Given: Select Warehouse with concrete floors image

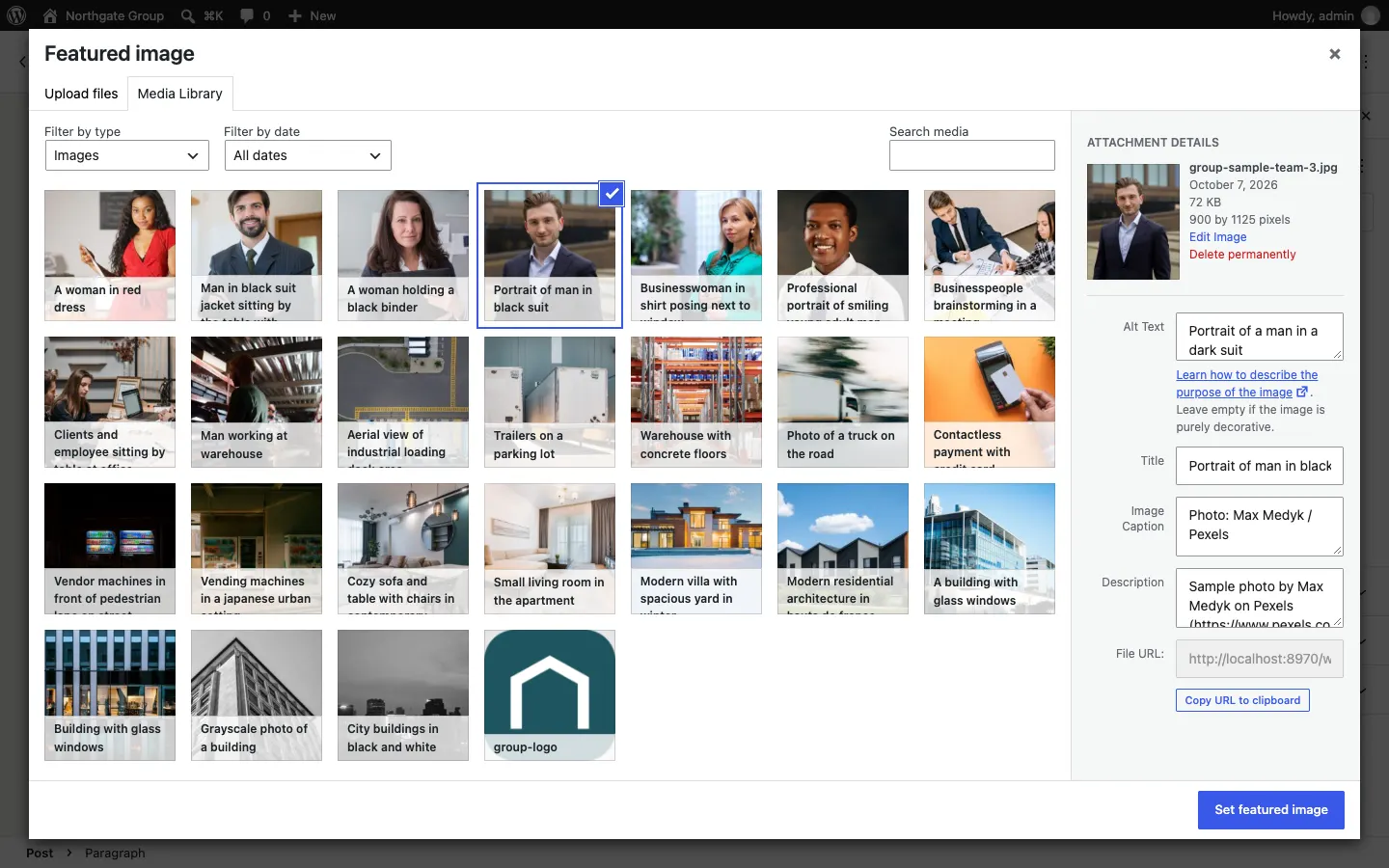Looking at the screenshot, I should 696,402.
